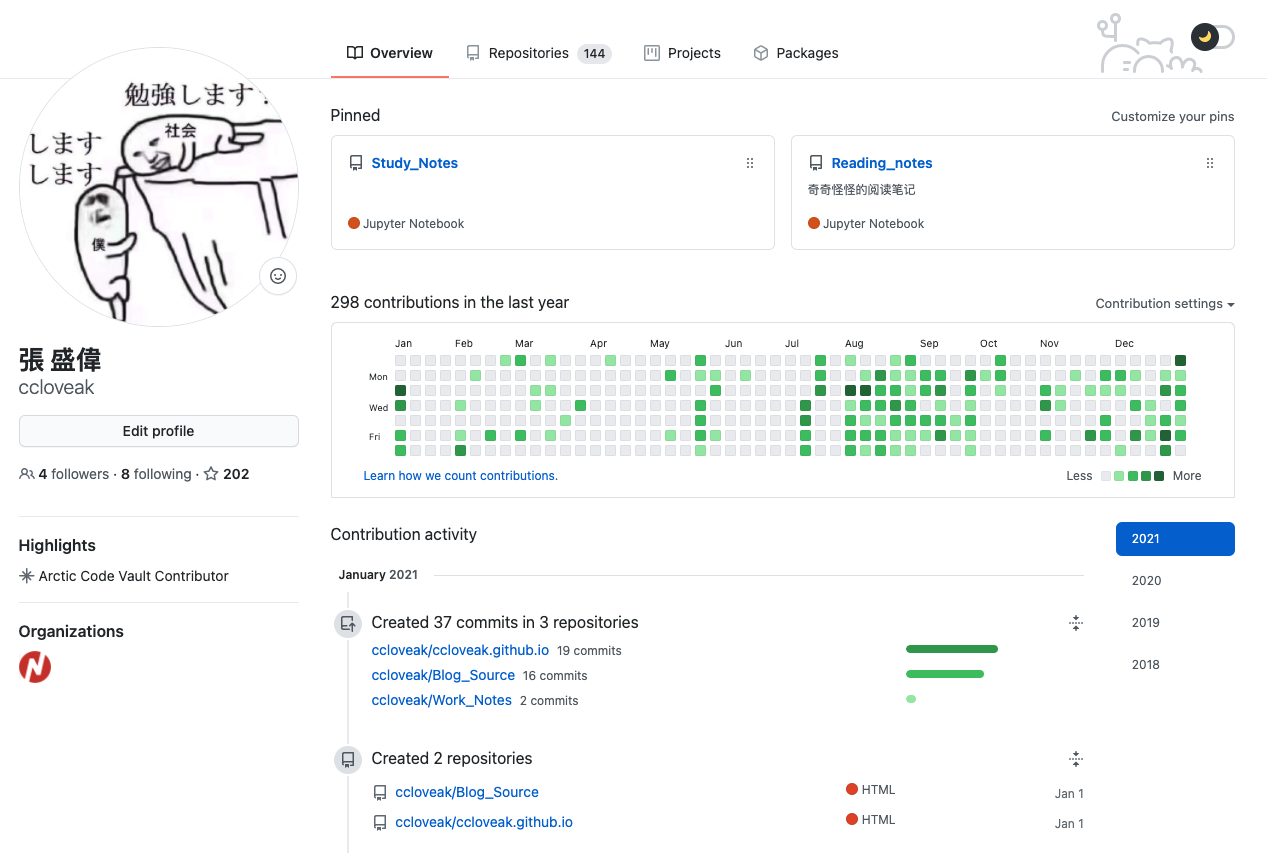Click the stars icon showing 202
The height and width of the screenshot is (864, 1267).
click(x=211, y=474)
